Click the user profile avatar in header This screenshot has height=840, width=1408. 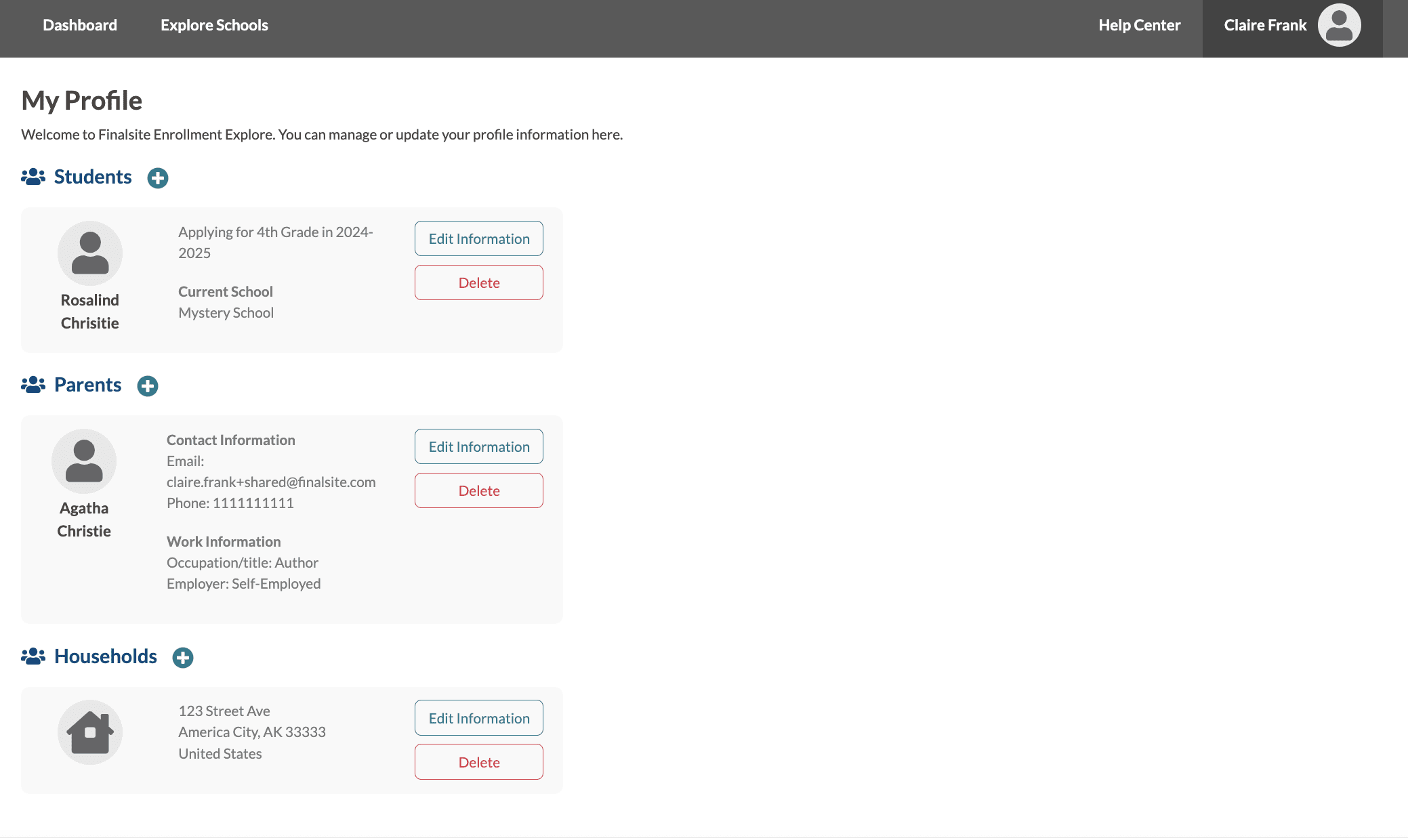1339,25
